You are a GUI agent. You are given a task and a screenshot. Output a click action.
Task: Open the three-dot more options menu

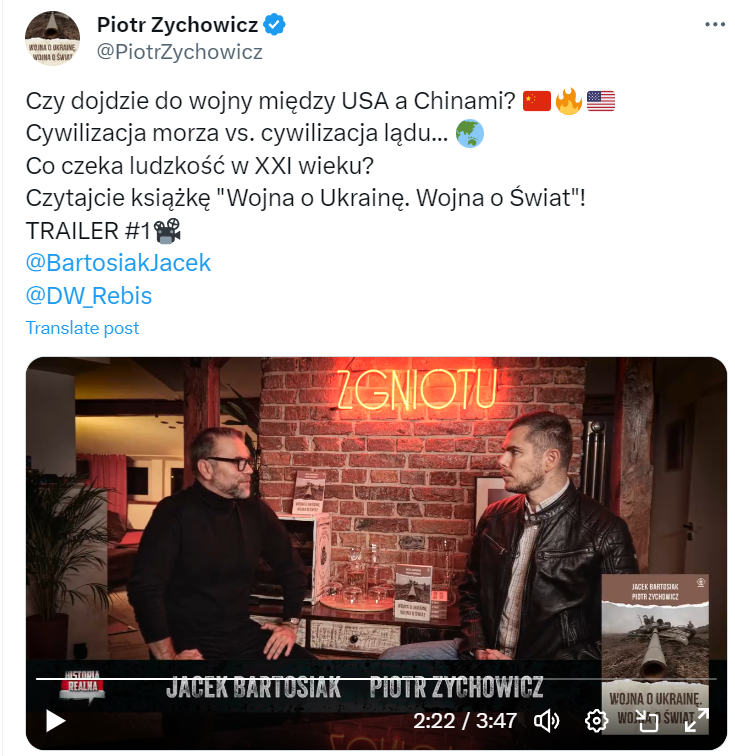715,25
